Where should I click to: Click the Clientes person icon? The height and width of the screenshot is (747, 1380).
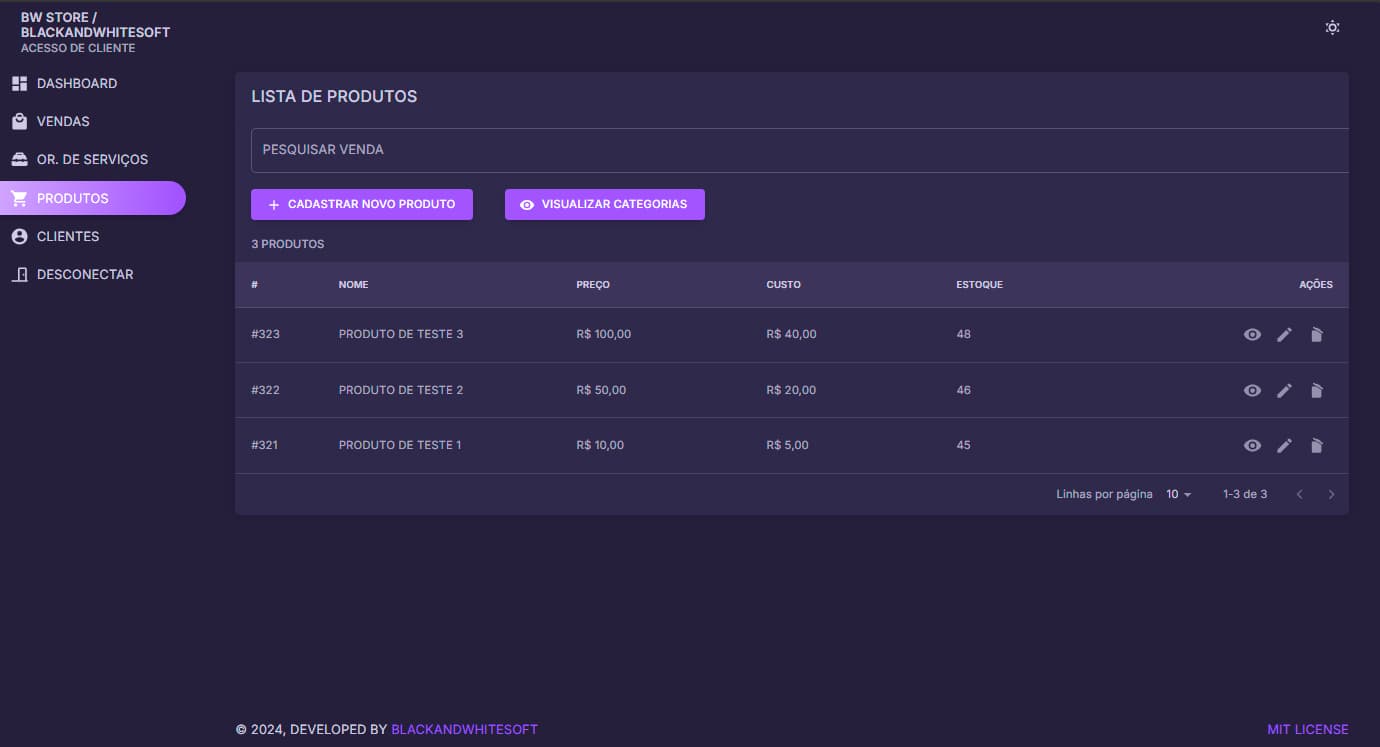[x=19, y=236]
